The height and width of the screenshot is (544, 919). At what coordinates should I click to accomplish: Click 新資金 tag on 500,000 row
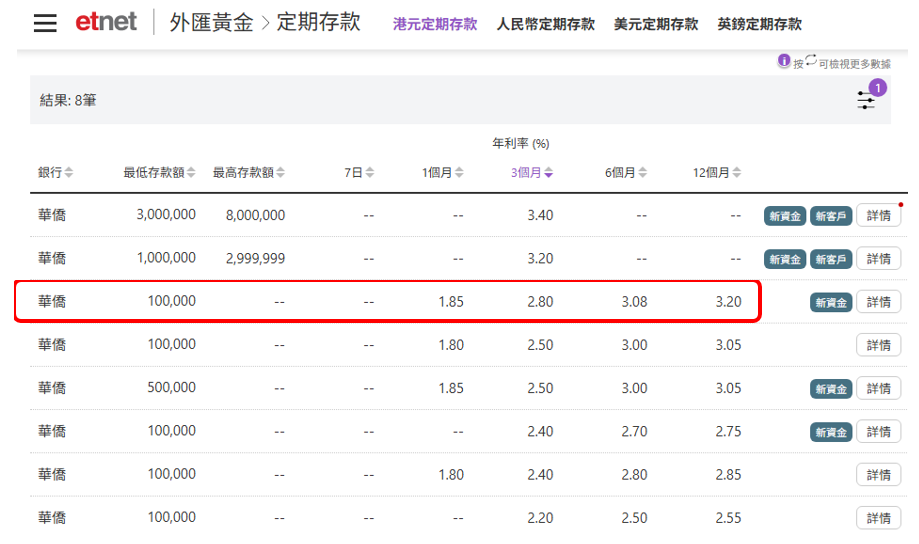pyautogui.click(x=830, y=389)
